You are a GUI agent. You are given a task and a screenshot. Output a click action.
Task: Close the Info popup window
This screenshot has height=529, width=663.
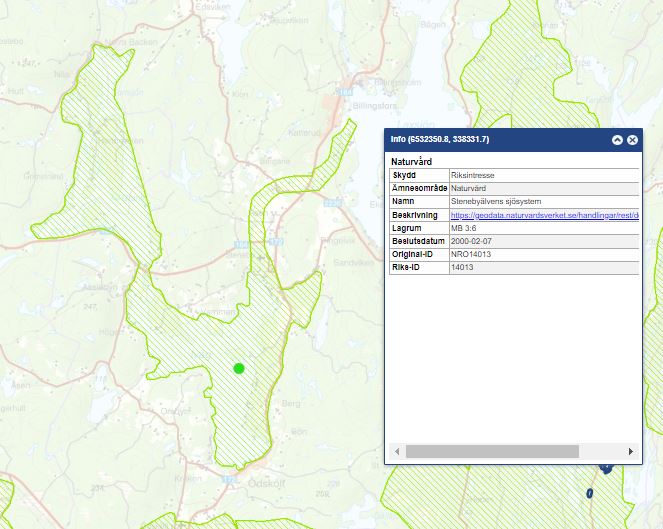(632, 140)
